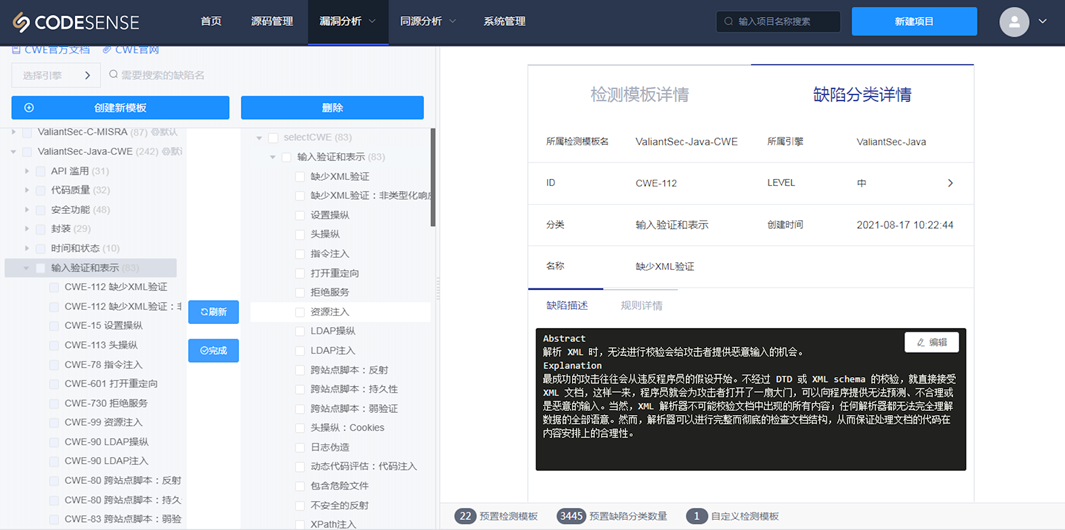1065x530 pixels.
Task: Expand the 代码质量 node
Action: point(27,190)
